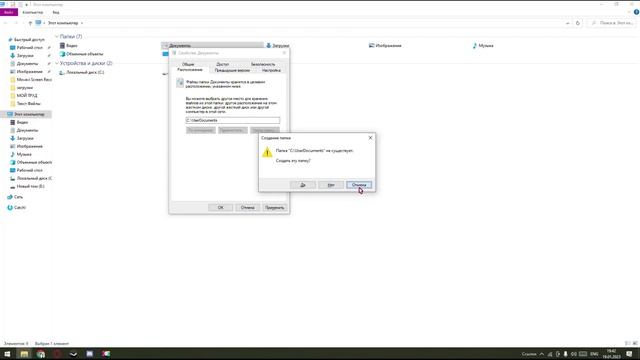Open Новый том (E:) in sidebar
The width and height of the screenshot is (640, 360).
(x=27, y=187)
